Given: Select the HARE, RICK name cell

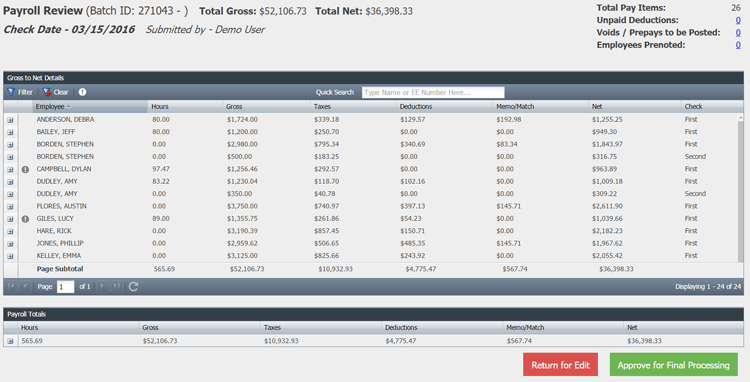Looking at the screenshot, I should tap(54, 231).
